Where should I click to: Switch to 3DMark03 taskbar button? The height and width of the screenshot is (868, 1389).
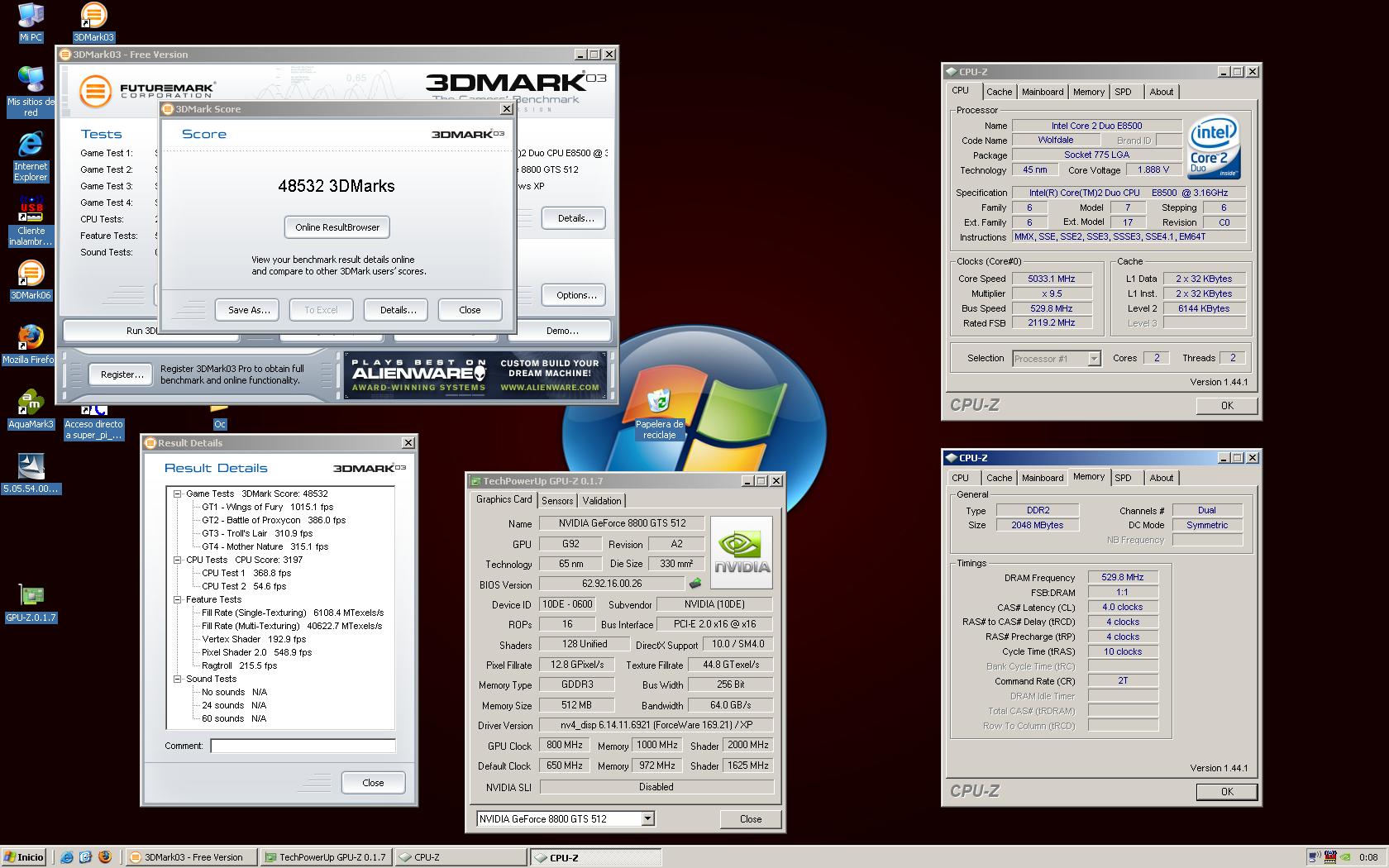pyautogui.click(x=190, y=857)
